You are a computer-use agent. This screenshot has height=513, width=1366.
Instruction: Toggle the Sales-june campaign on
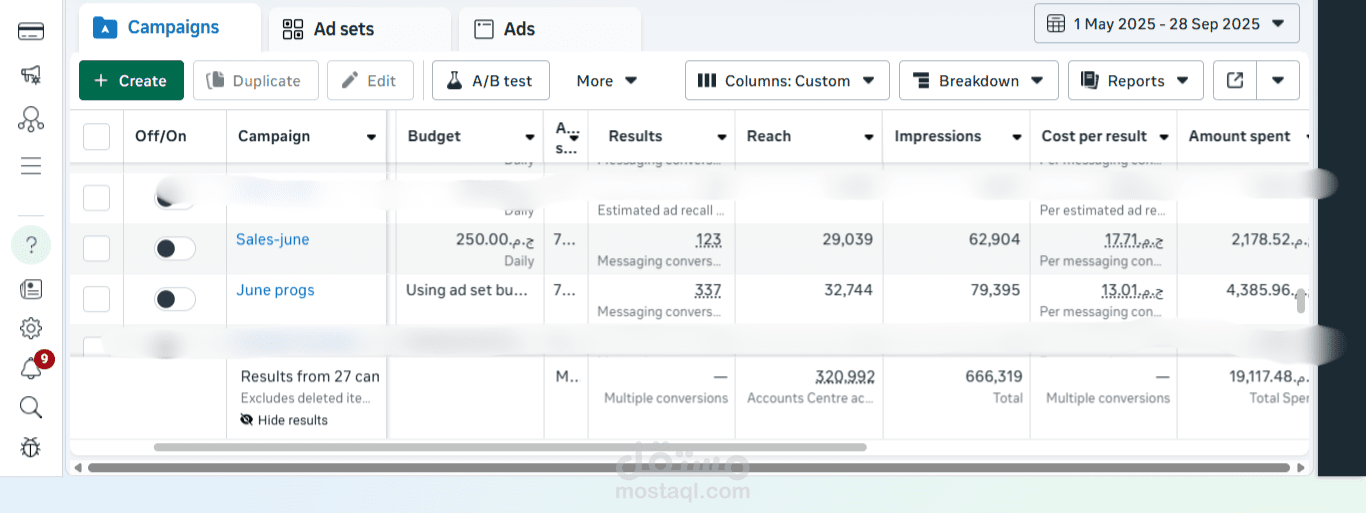pyautogui.click(x=175, y=248)
